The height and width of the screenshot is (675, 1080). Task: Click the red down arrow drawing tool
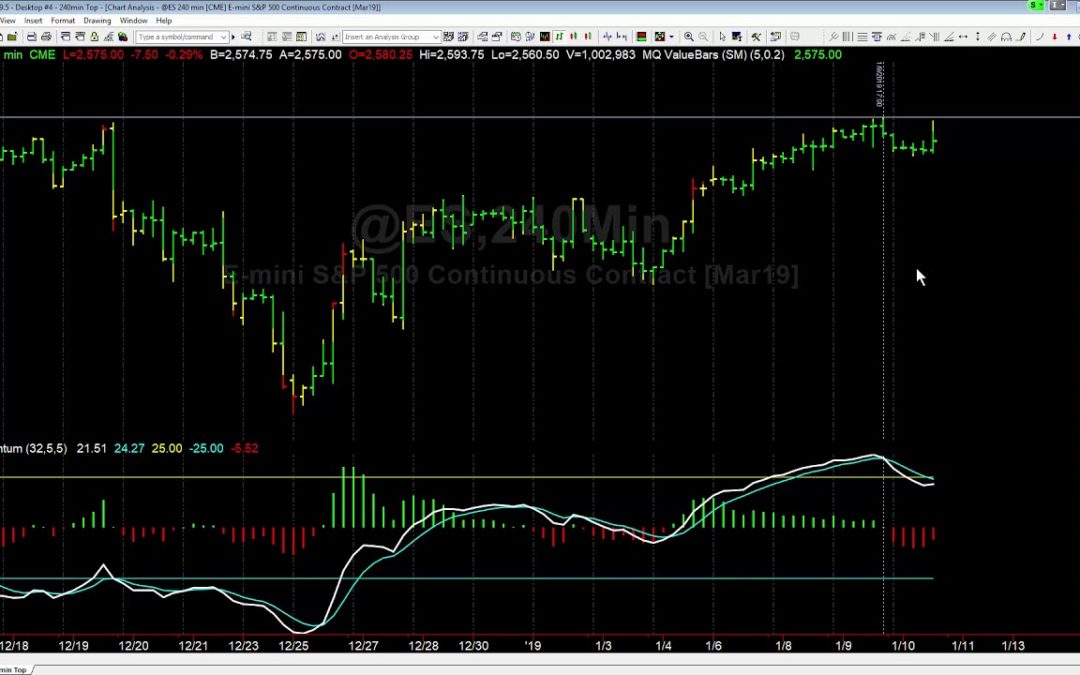pyautogui.click(x=1055, y=37)
